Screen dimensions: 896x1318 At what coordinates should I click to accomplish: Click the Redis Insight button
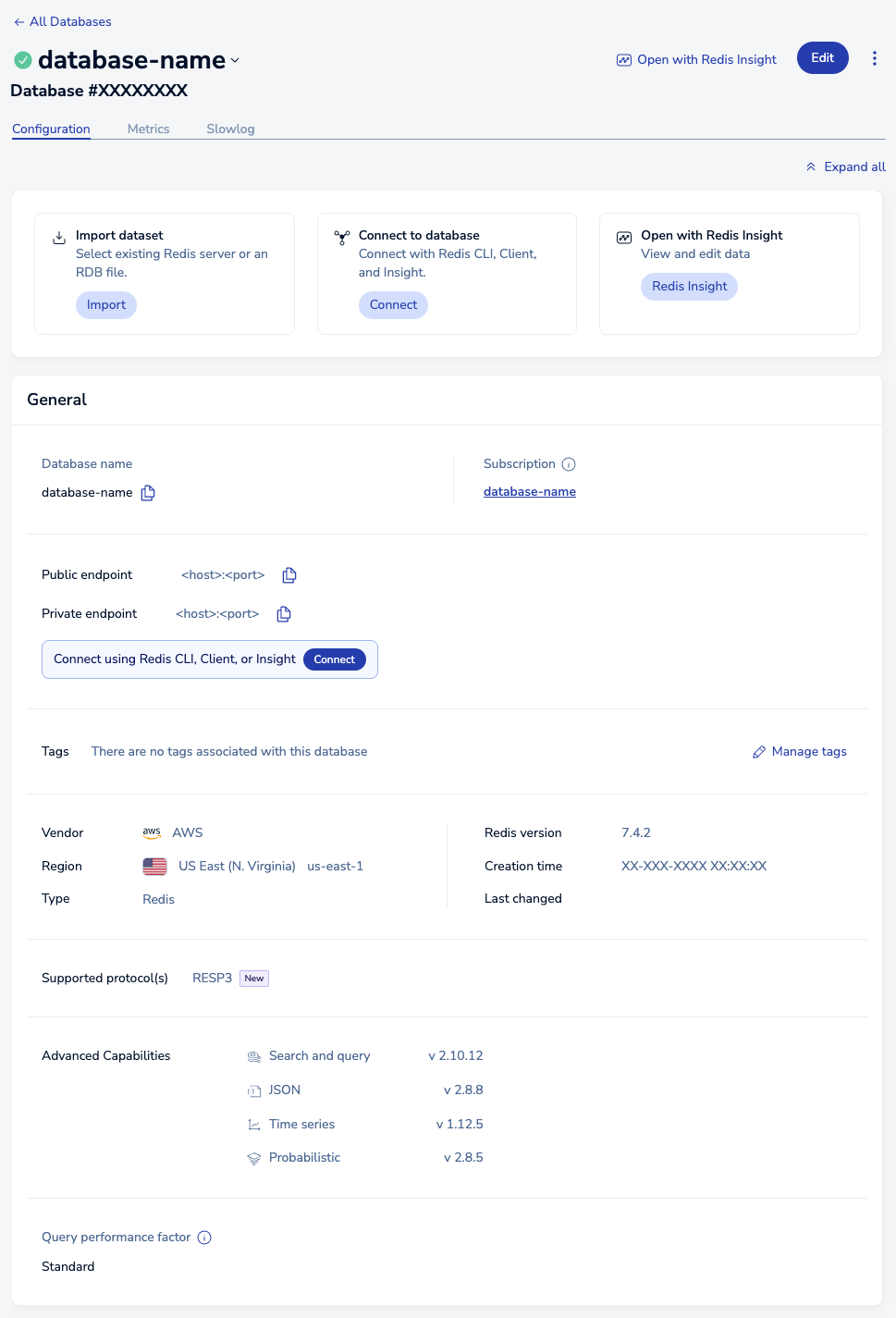click(689, 287)
